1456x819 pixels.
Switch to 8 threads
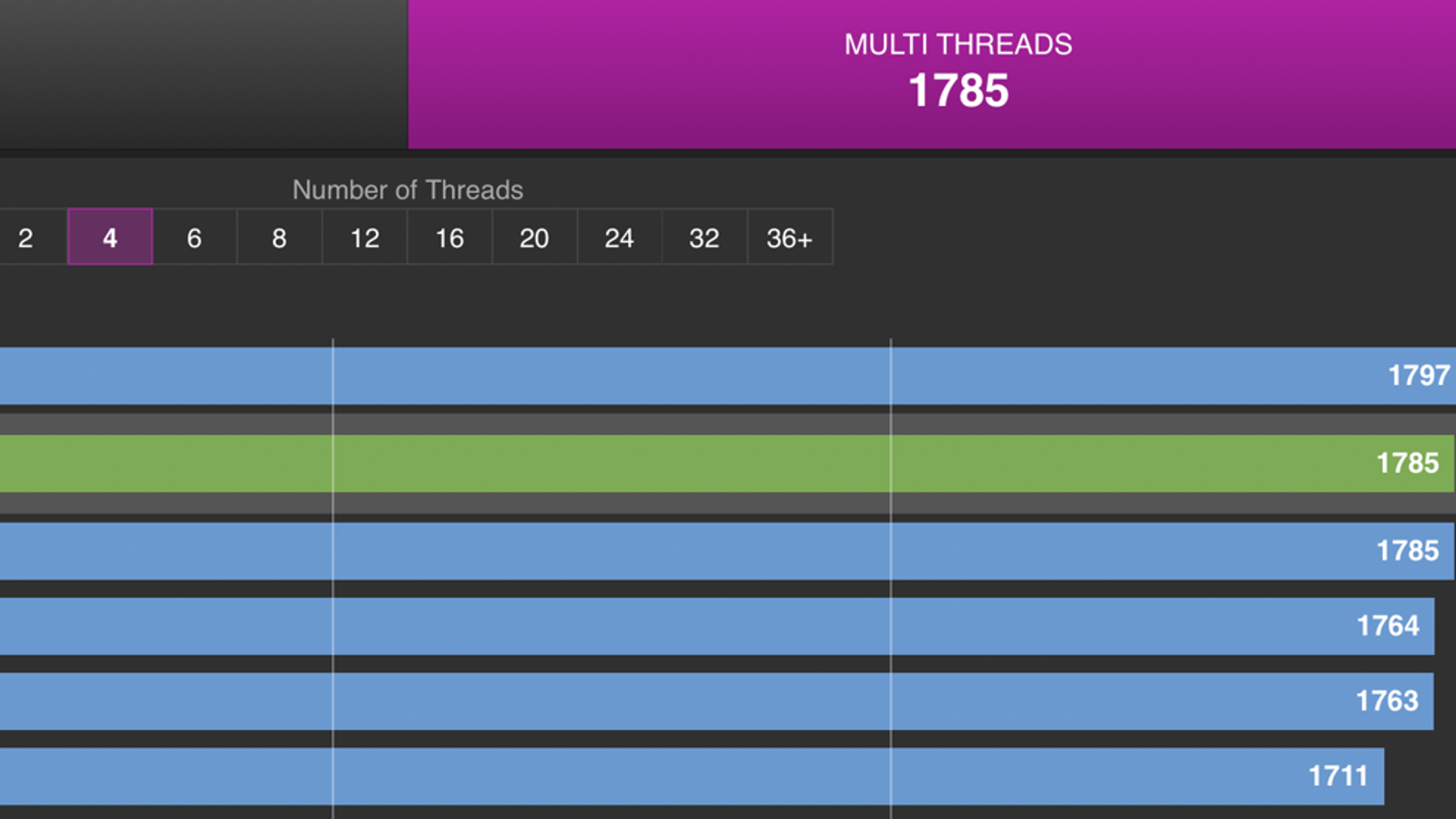click(x=279, y=238)
